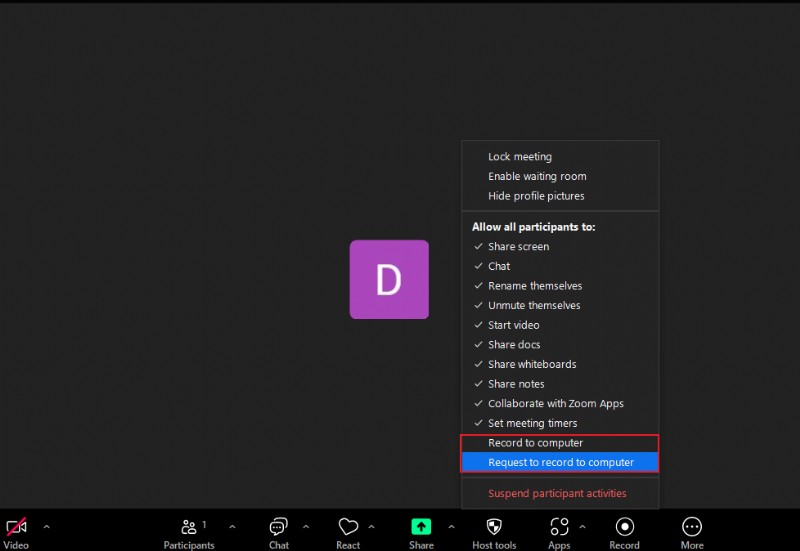Viewport: 800px width, 551px height.
Task: Expand the arrow next to Participants
Action: pos(232,527)
